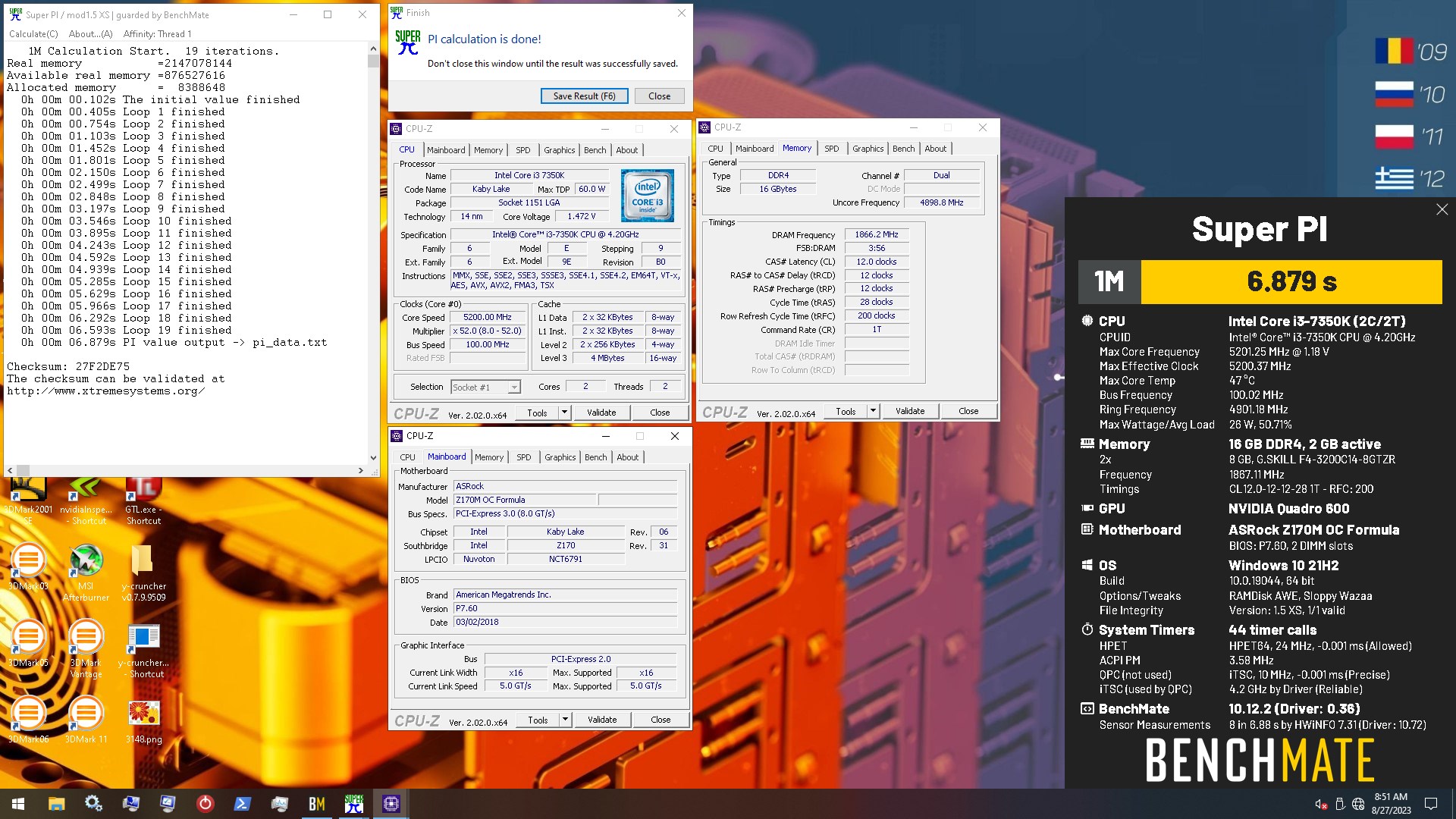Switch to Graphics tab in CPU-Z Mainboard window
Screen dimensions: 1456x819
coord(560,457)
